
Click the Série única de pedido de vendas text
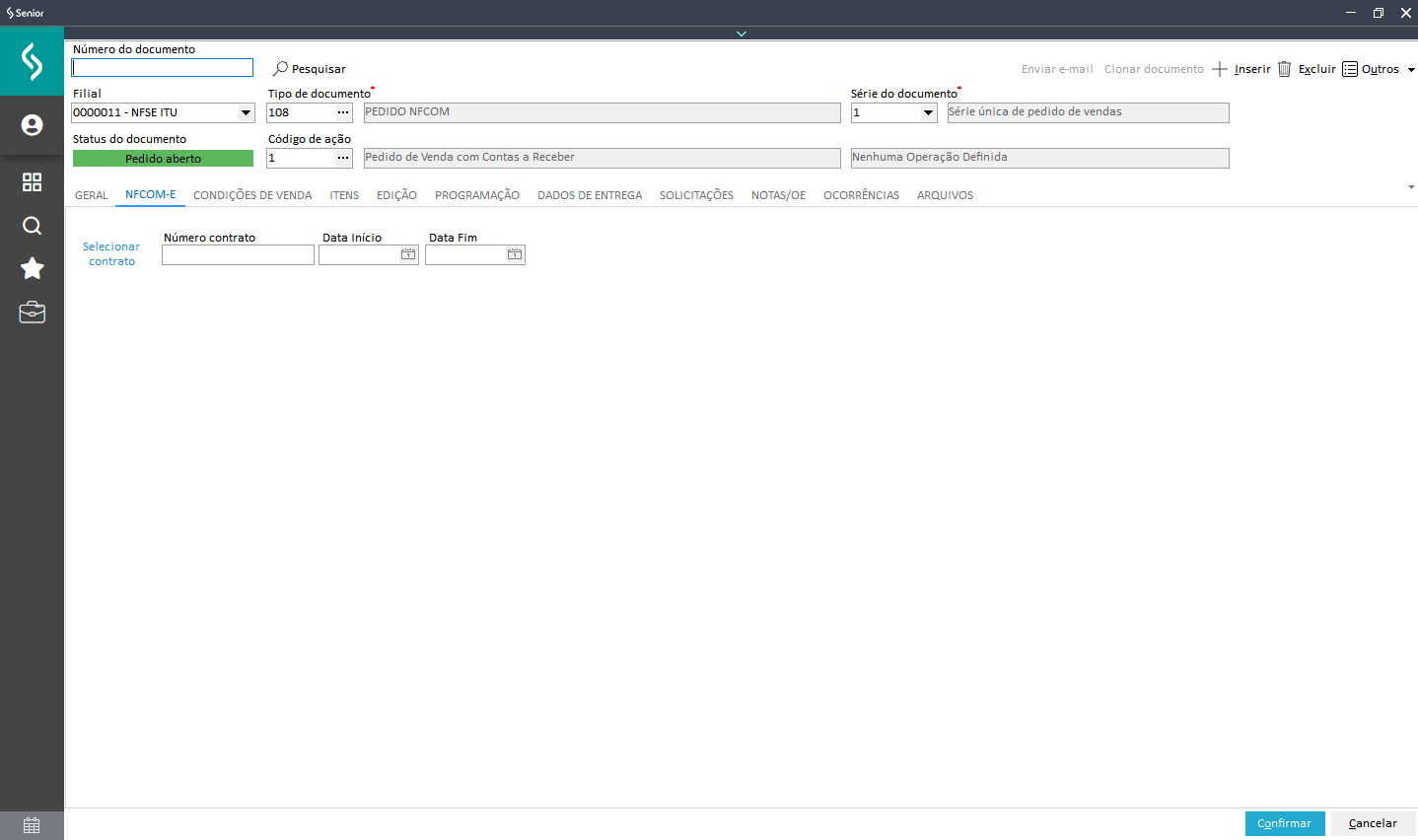[1035, 111]
